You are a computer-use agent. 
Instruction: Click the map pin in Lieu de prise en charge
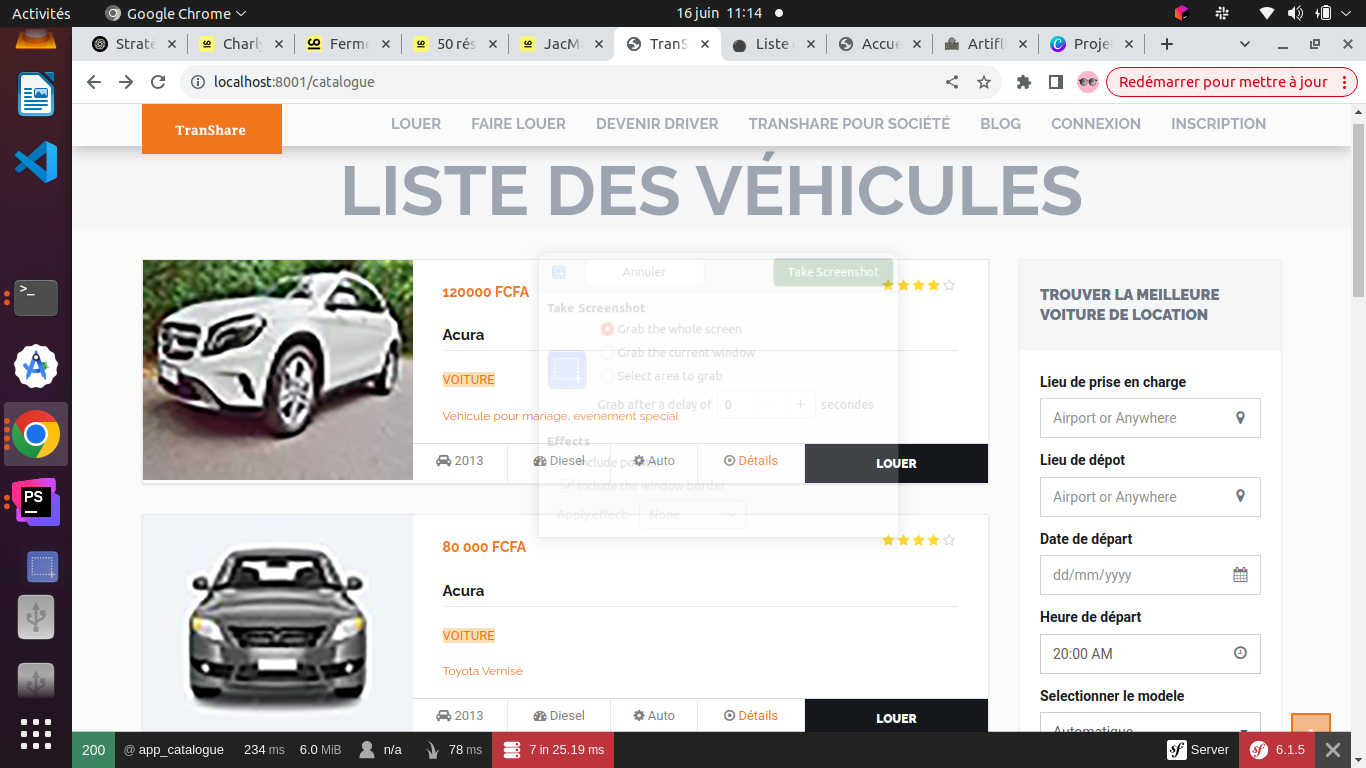(x=1240, y=418)
